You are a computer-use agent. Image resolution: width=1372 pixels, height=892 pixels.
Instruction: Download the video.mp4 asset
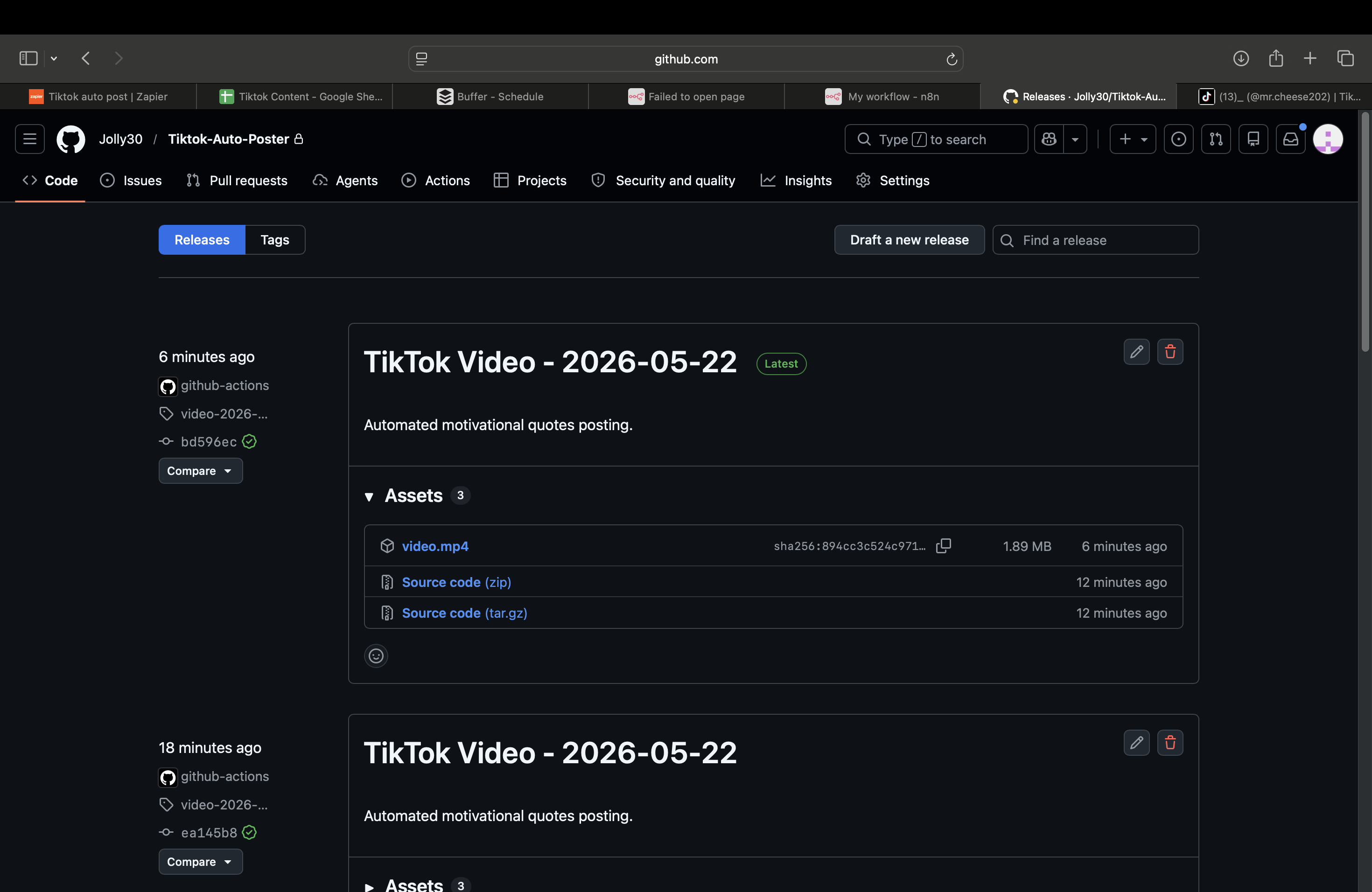coord(434,546)
